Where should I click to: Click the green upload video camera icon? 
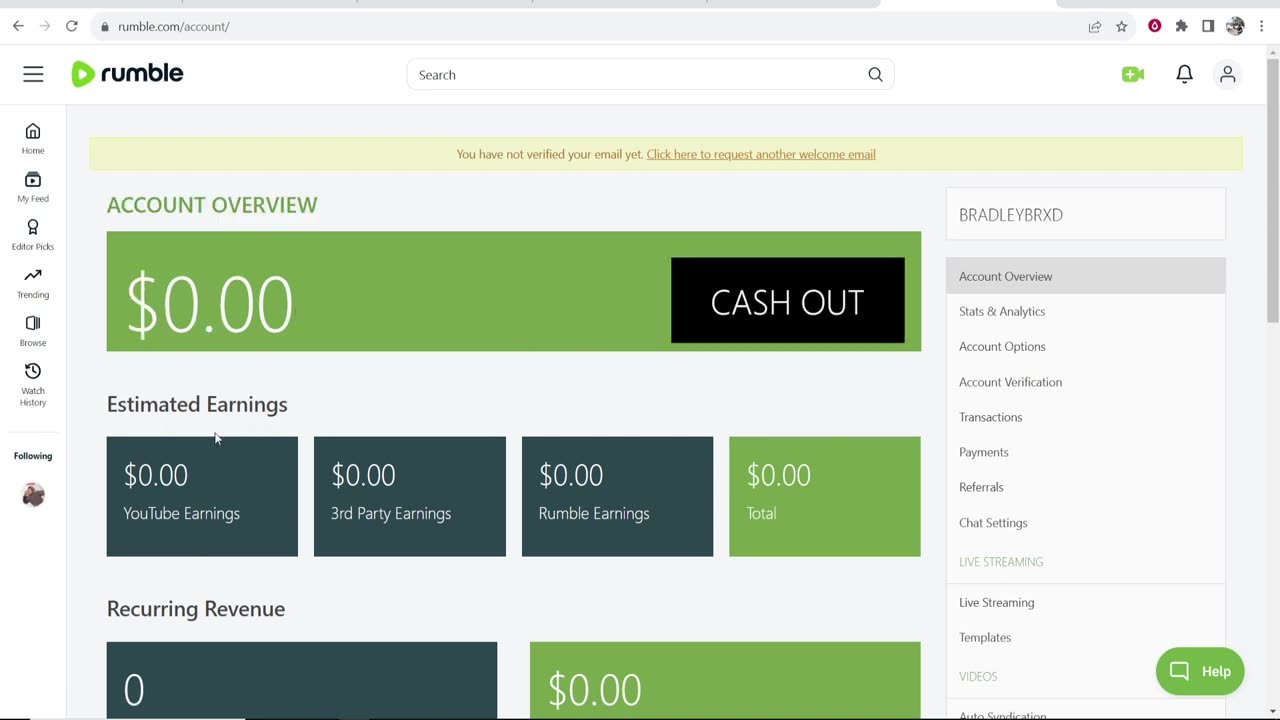[x=1133, y=75]
